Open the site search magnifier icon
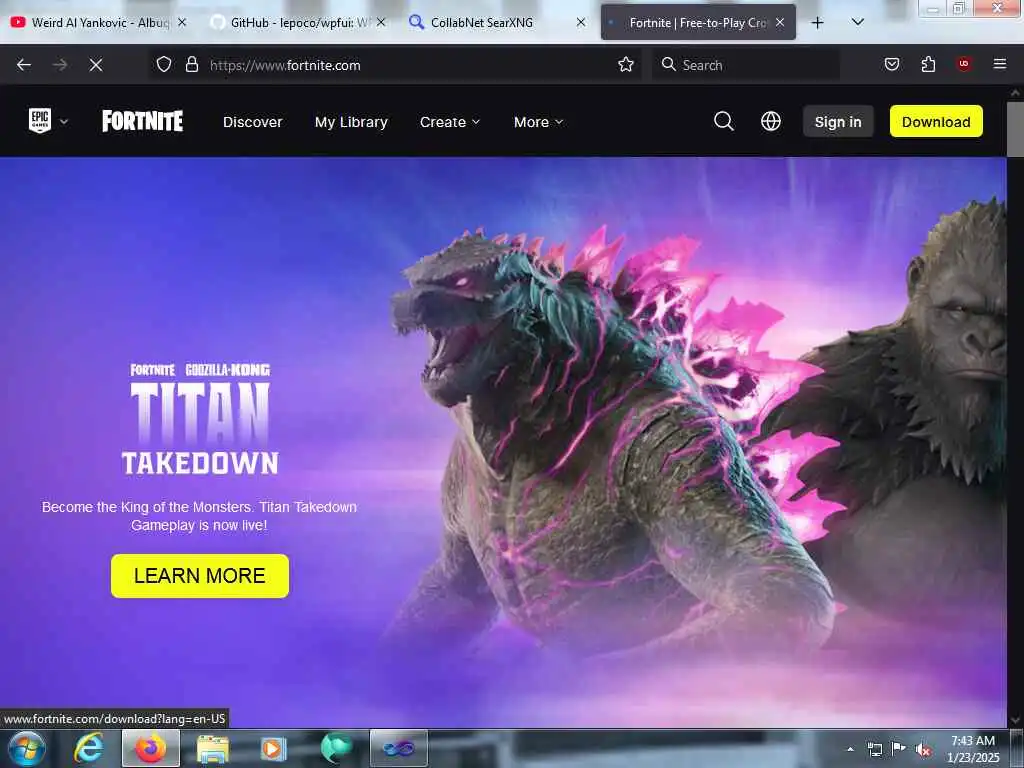Viewport: 1024px width, 768px height. [x=724, y=121]
